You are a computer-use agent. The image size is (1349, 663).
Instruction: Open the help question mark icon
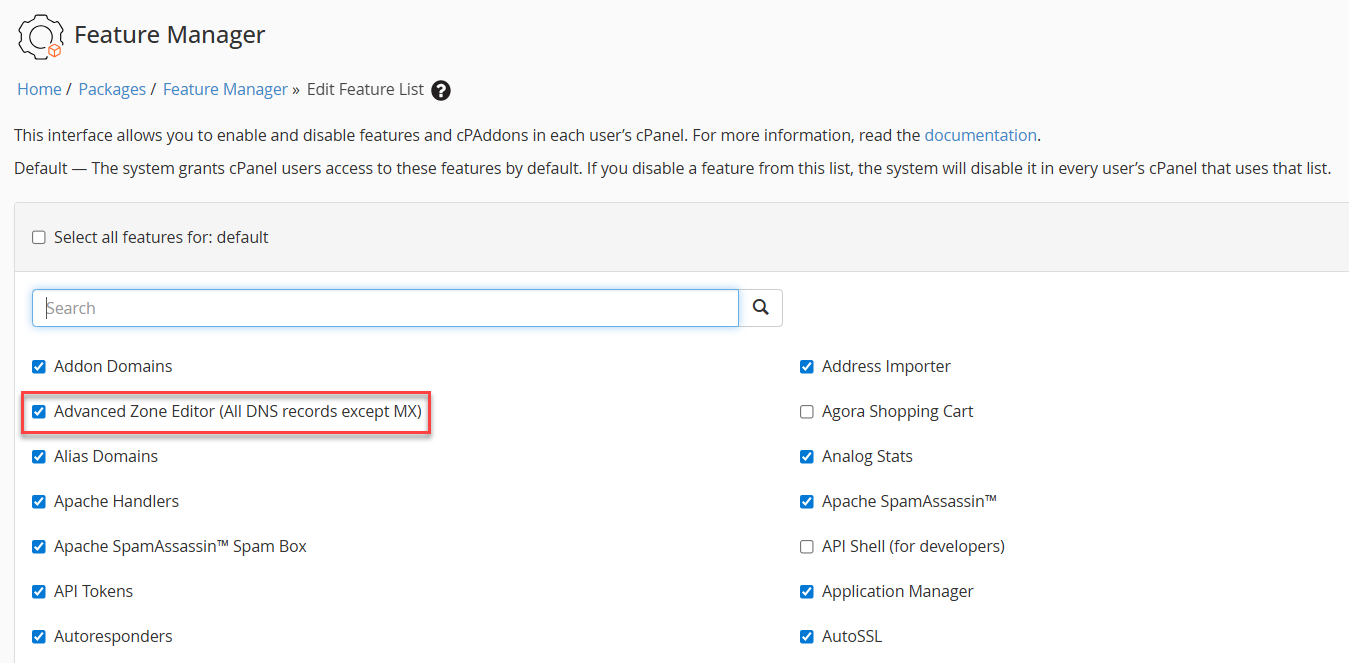tap(441, 90)
